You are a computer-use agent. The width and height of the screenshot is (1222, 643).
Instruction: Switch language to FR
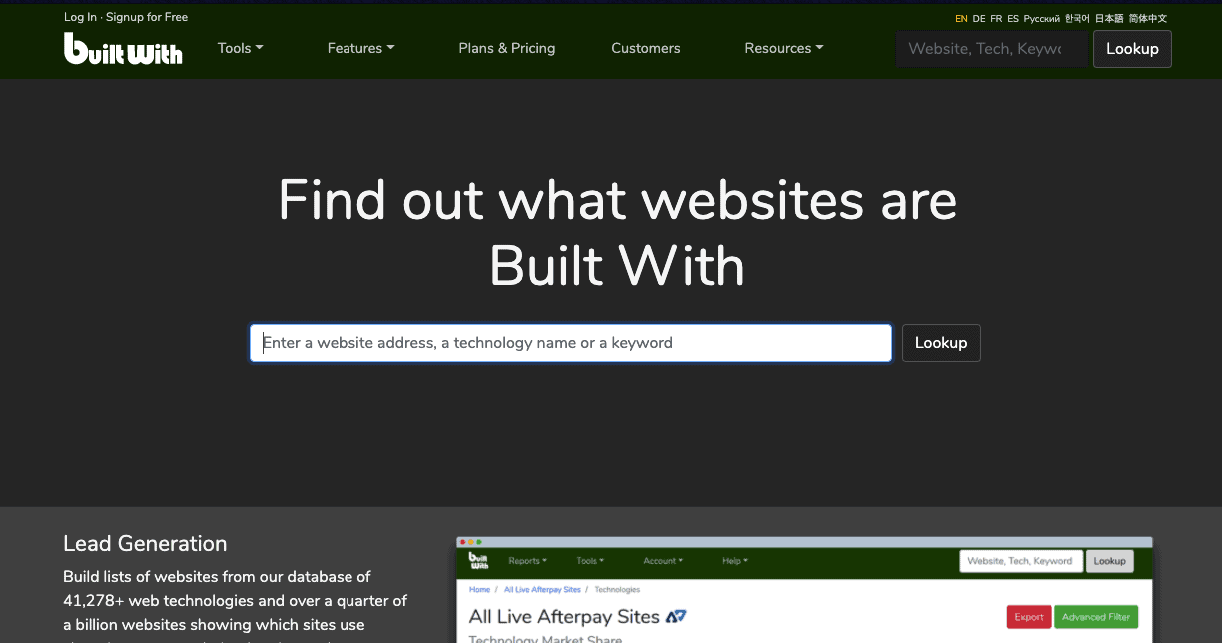tap(996, 18)
